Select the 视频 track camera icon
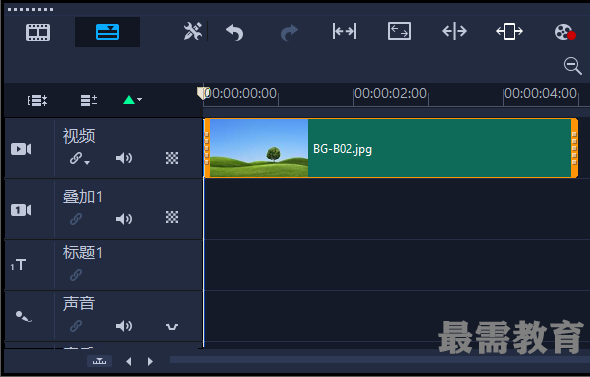This screenshot has height=377, width=590. click(x=21, y=149)
